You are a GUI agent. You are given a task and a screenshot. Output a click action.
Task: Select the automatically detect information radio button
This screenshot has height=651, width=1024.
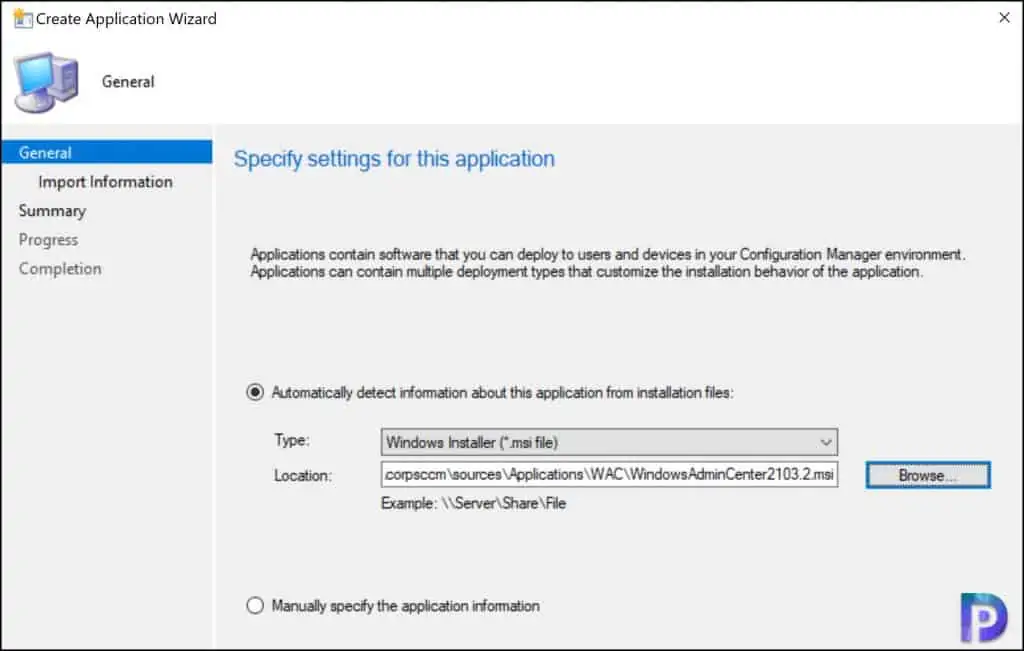point(255,392)
